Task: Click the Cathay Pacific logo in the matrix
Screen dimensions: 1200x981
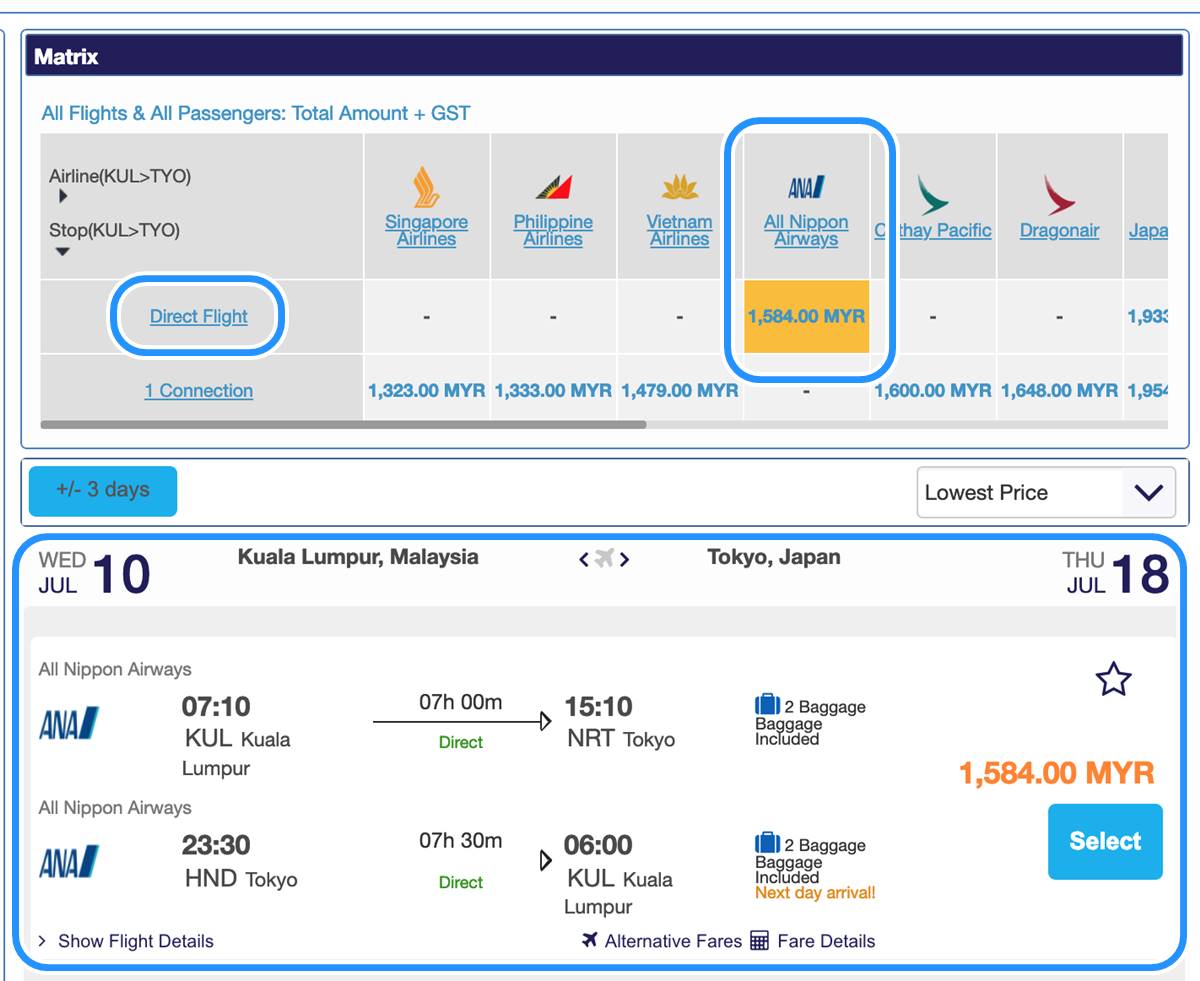Action: [x=932, y=194]
